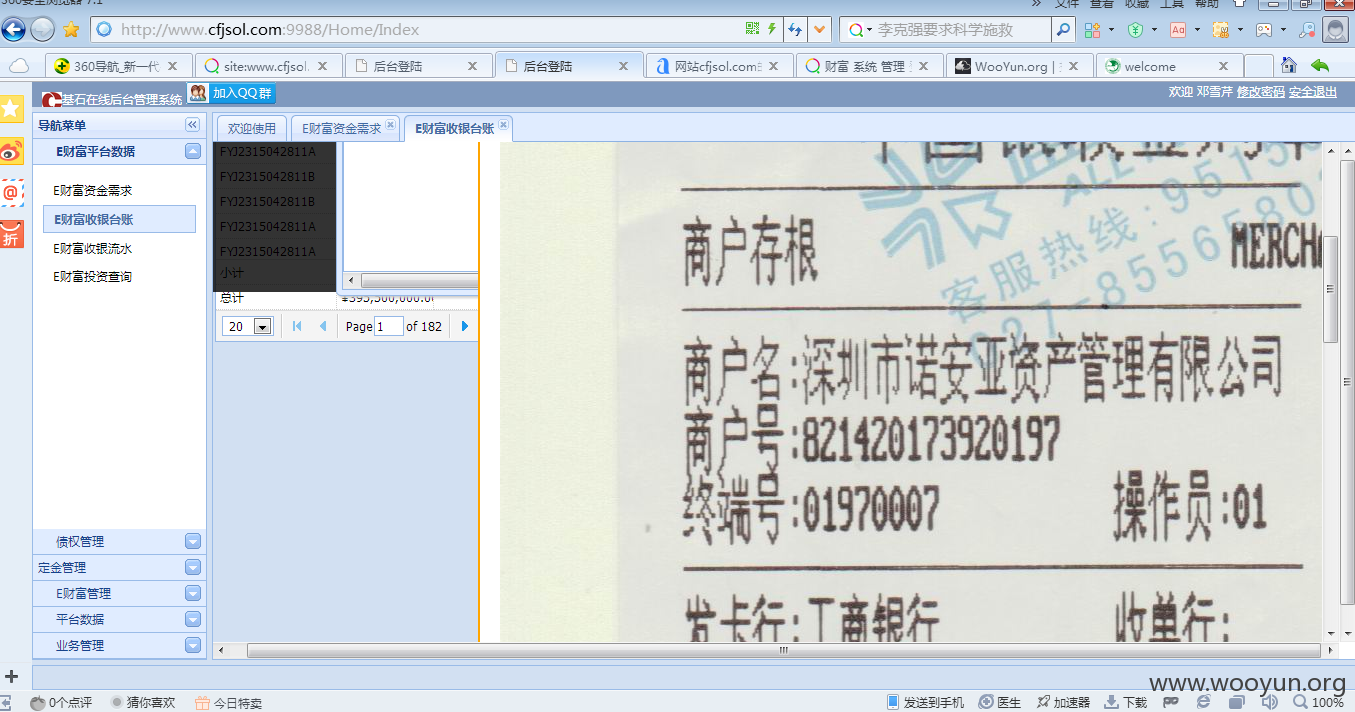
Task: Go to next page in grid pager
Action: tap(465, 326)
